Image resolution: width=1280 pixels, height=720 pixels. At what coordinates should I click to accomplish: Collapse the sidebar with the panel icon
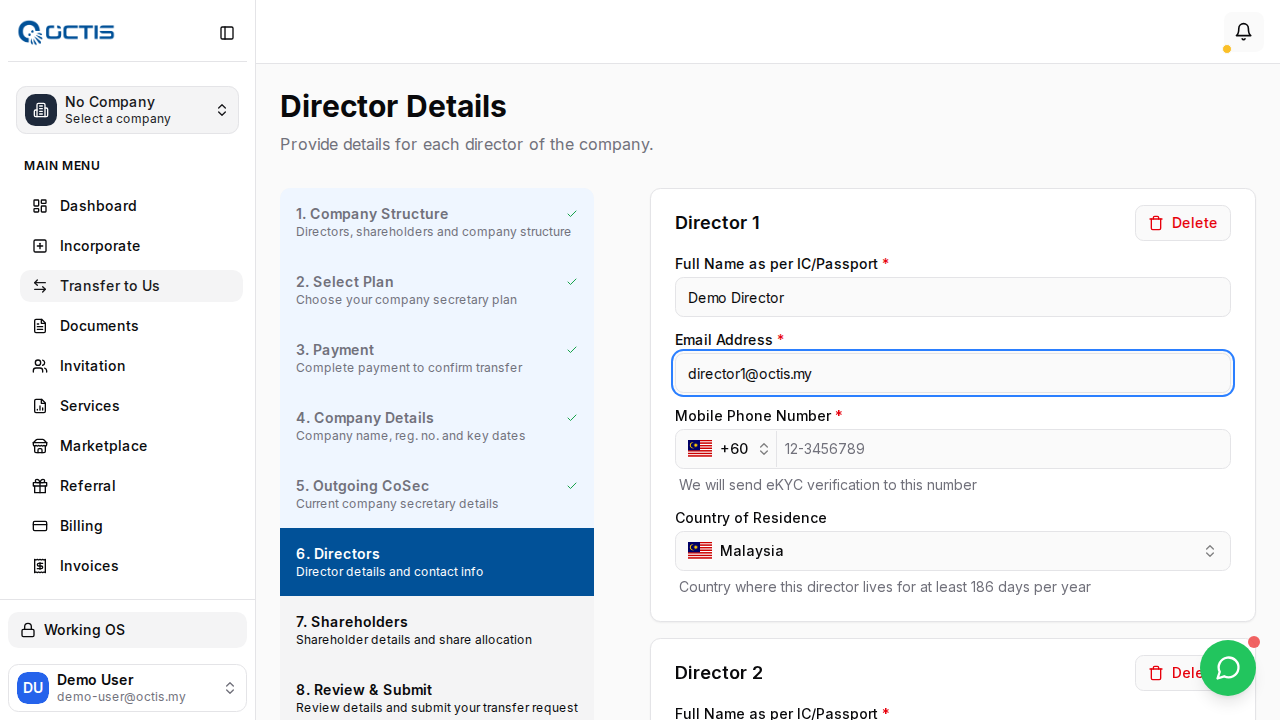click(x=227, y=33)
